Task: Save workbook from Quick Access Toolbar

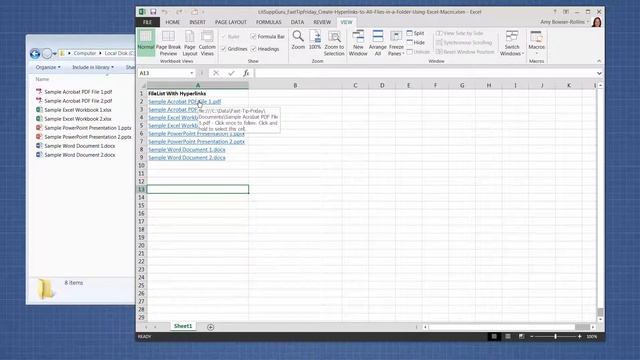Action: pyautogui.click(x=153, y=12)
